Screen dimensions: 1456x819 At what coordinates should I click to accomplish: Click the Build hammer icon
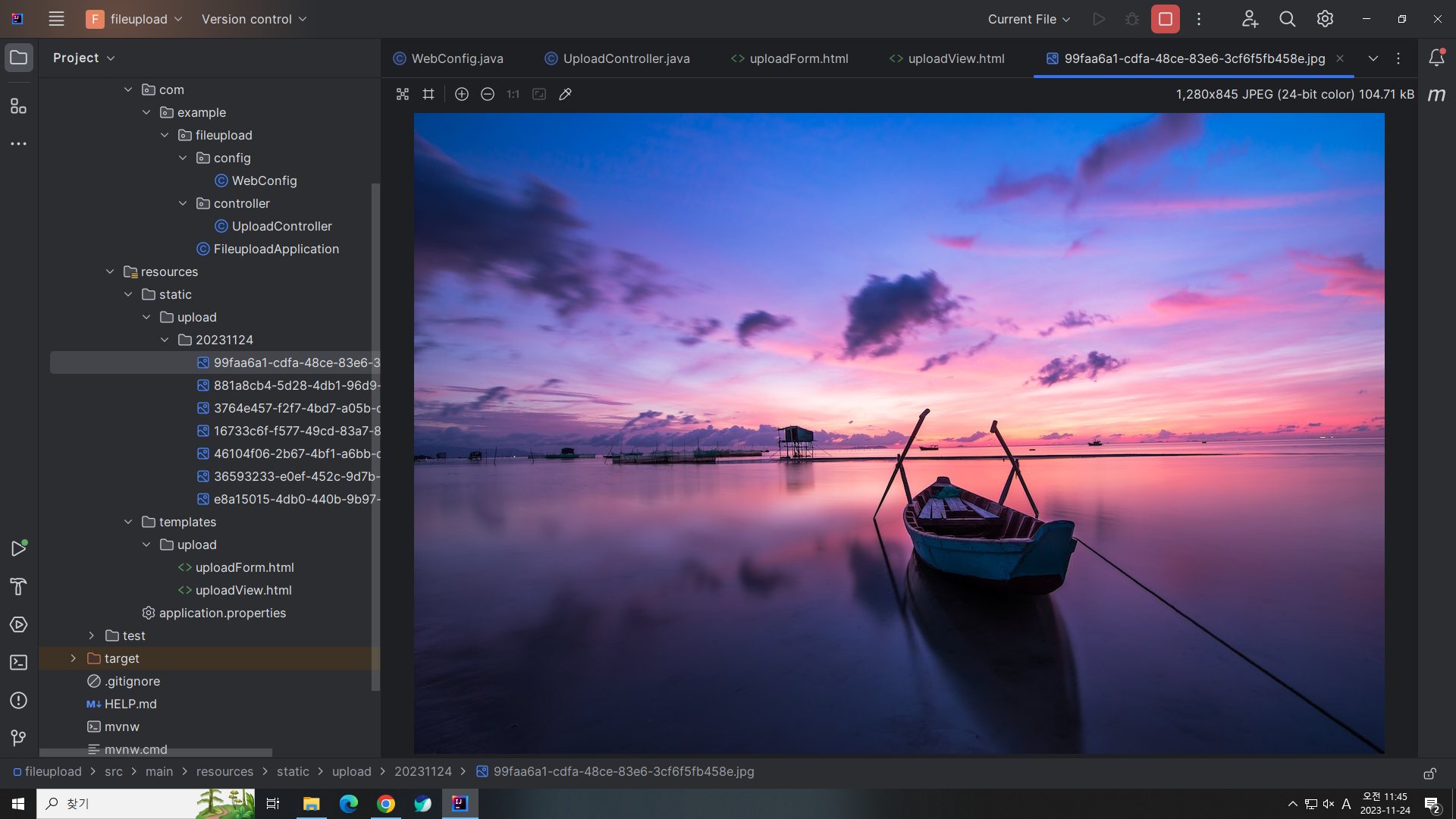(18, 586)
